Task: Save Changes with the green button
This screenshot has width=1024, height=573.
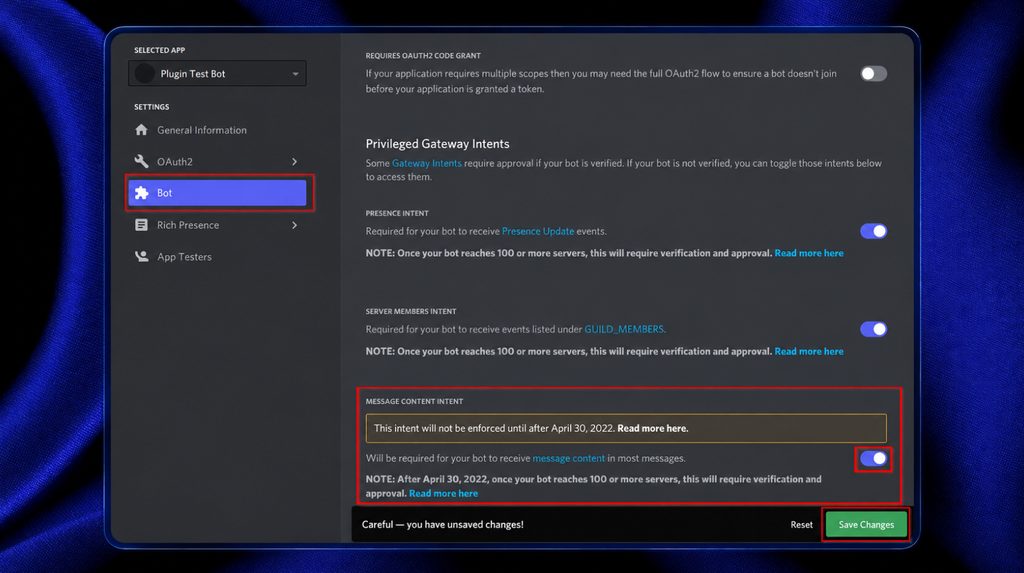Action: coord(866,525)
